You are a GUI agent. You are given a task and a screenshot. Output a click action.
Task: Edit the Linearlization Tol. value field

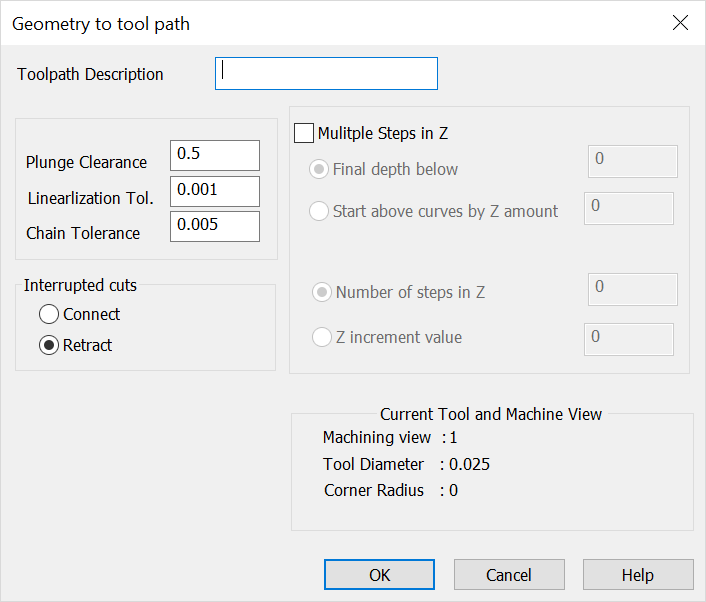(215, 191)
